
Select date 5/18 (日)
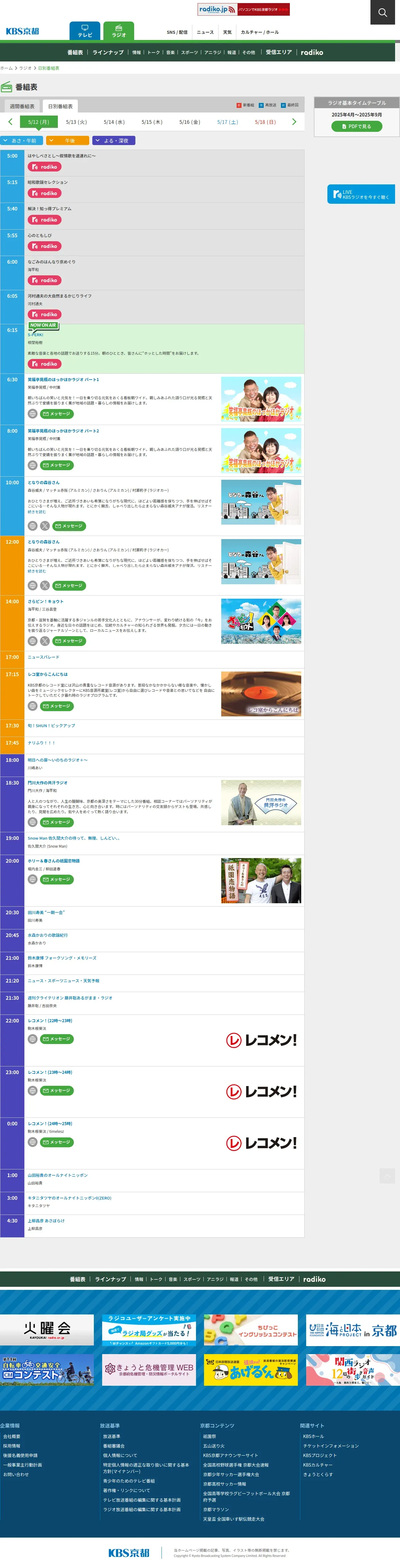pyautogui.click(x=265, y=122)
